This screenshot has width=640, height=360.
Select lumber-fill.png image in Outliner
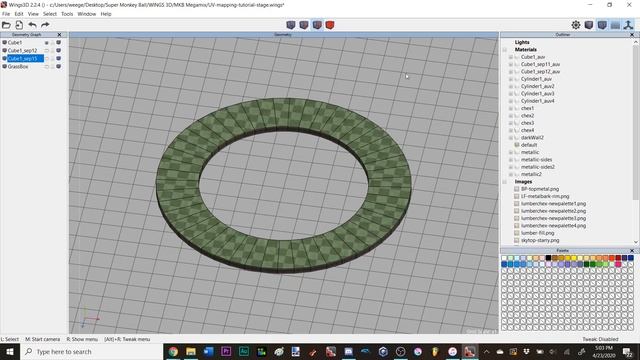click(538, 233)
